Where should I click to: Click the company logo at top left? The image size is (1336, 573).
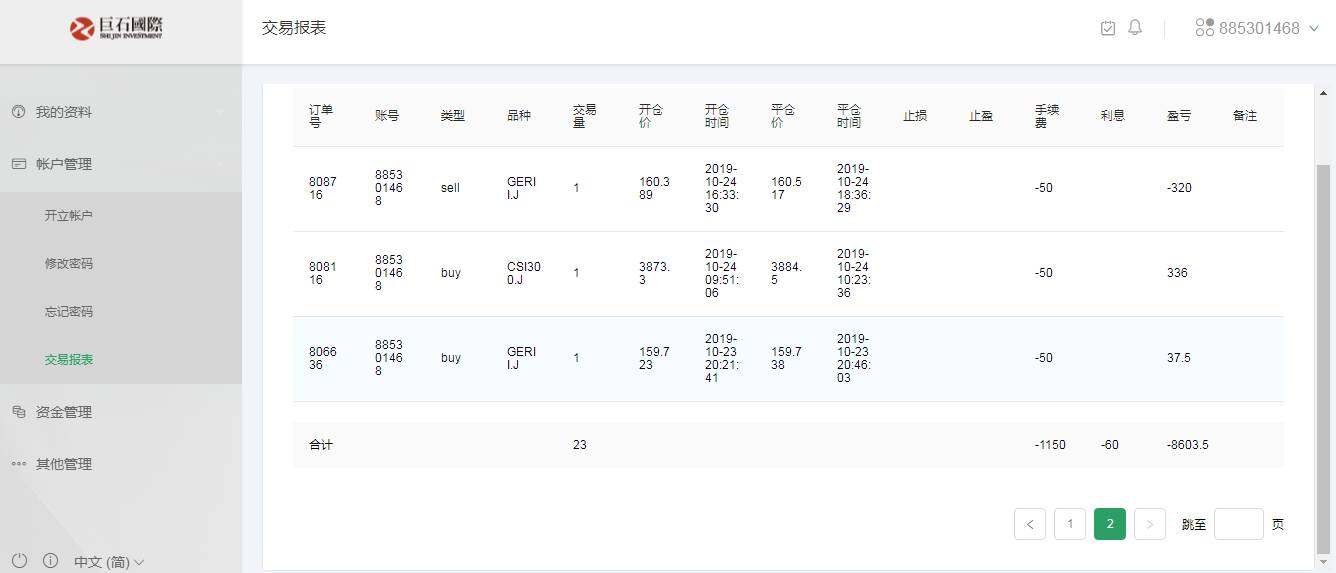click(116, 28)
